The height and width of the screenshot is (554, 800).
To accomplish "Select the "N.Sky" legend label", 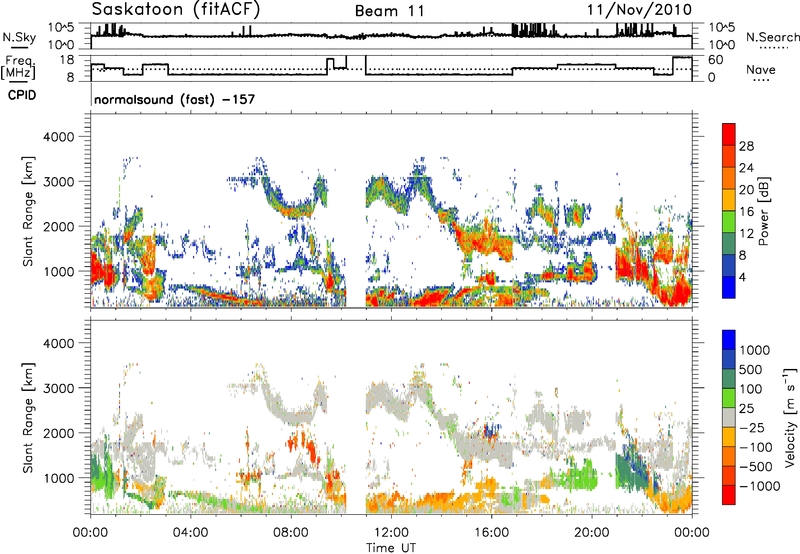I will click(19, 37).
